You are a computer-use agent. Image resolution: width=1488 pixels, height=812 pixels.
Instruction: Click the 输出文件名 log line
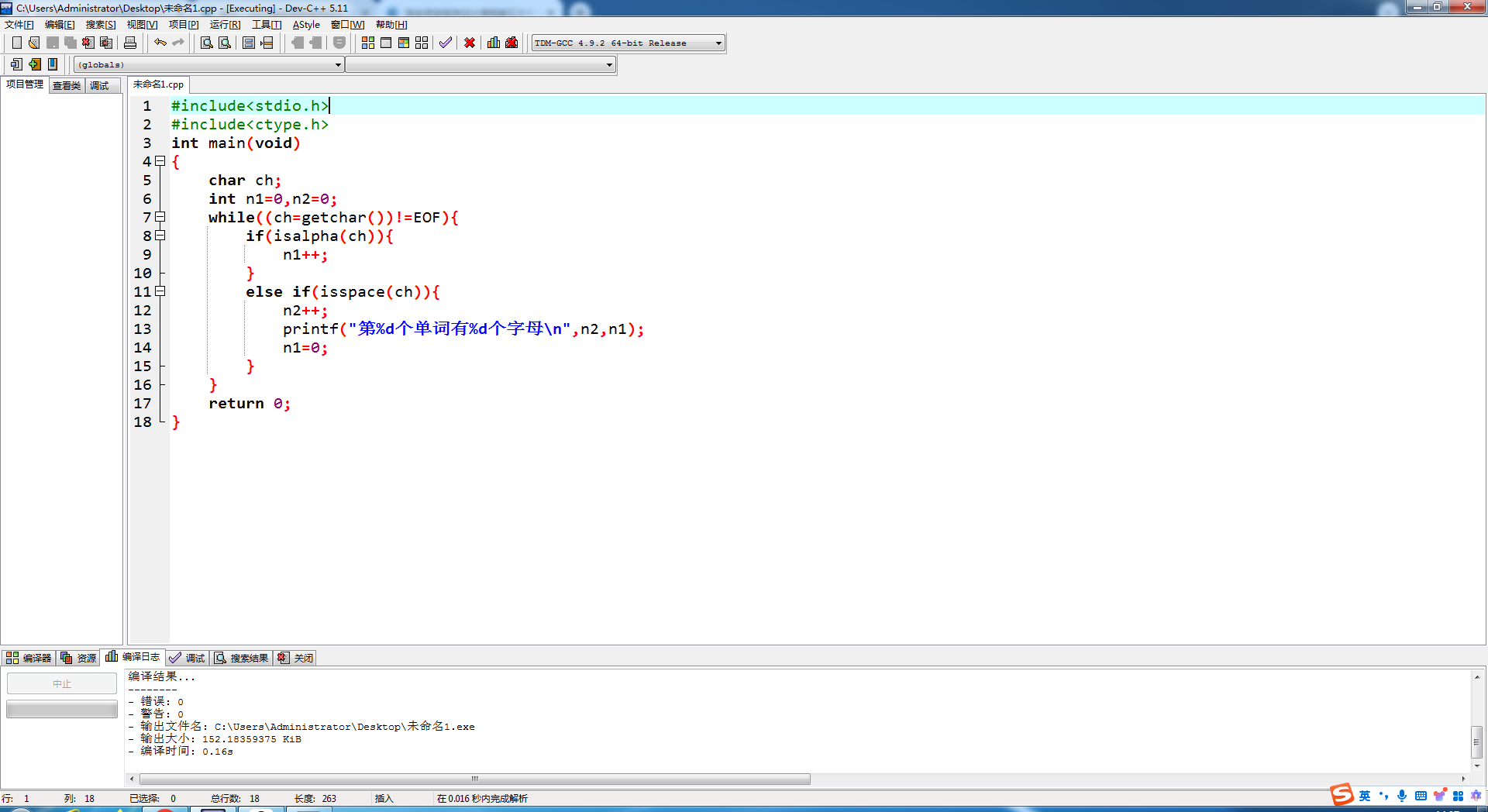(301, 727)
